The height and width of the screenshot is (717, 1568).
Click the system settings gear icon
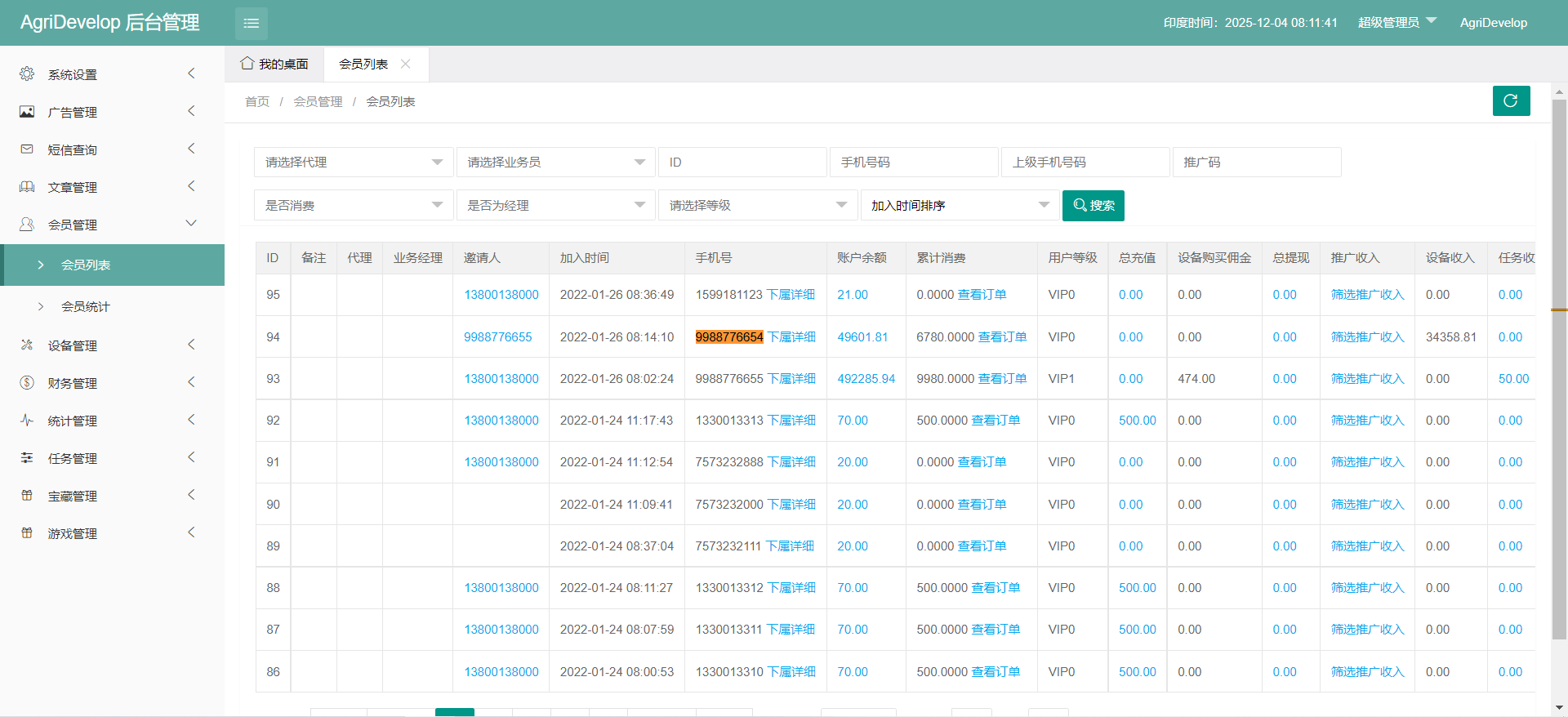(27, 74)
